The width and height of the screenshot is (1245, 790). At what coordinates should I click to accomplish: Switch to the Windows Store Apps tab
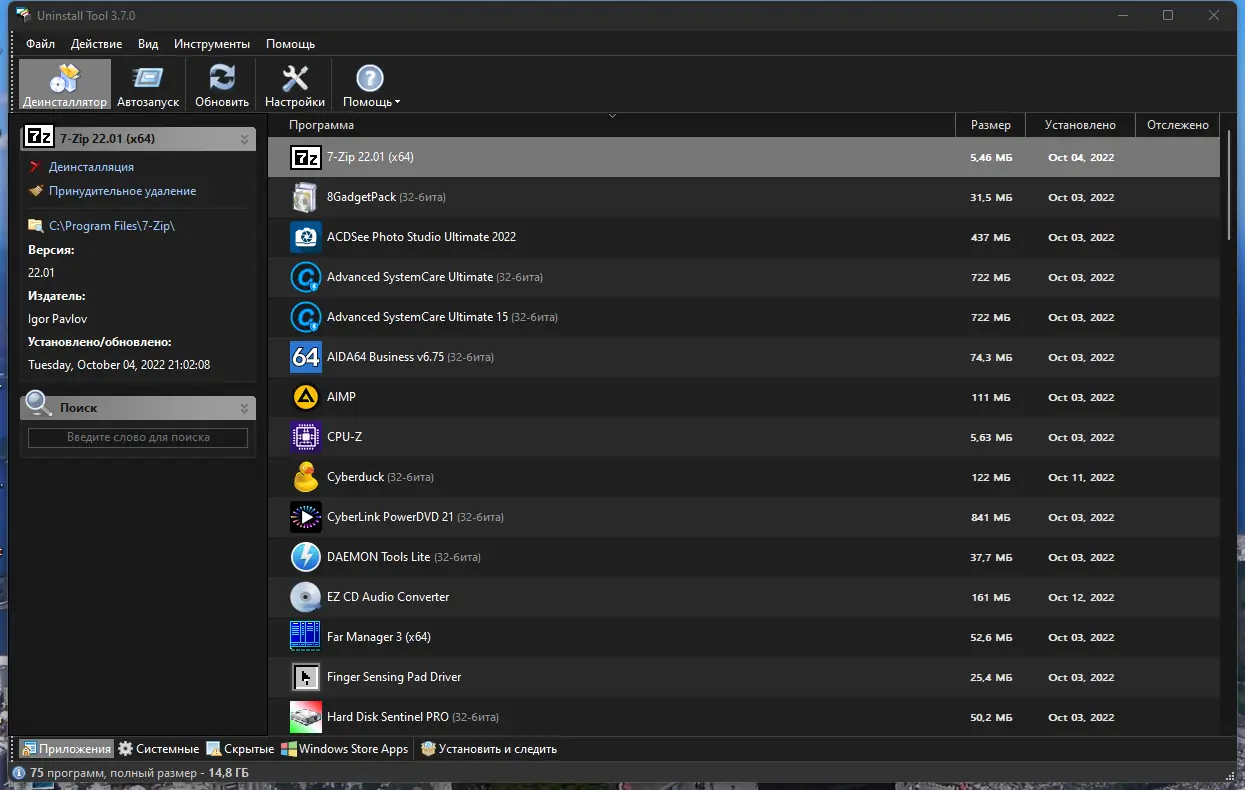(x=345, y=749)
